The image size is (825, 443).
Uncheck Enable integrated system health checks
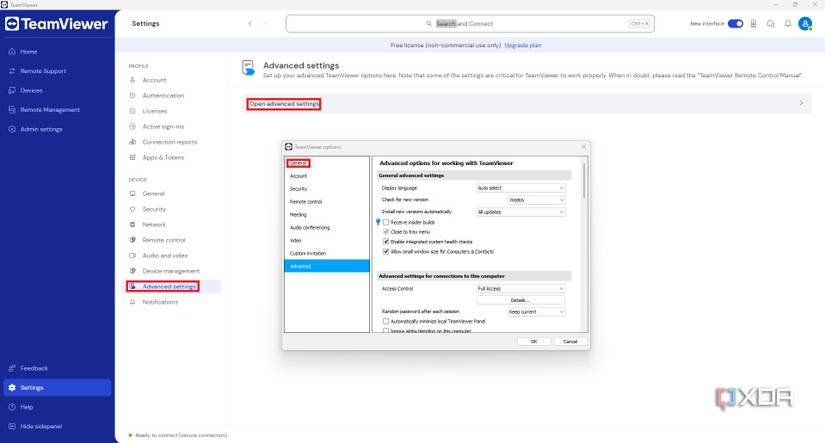(x=386, y=242)
